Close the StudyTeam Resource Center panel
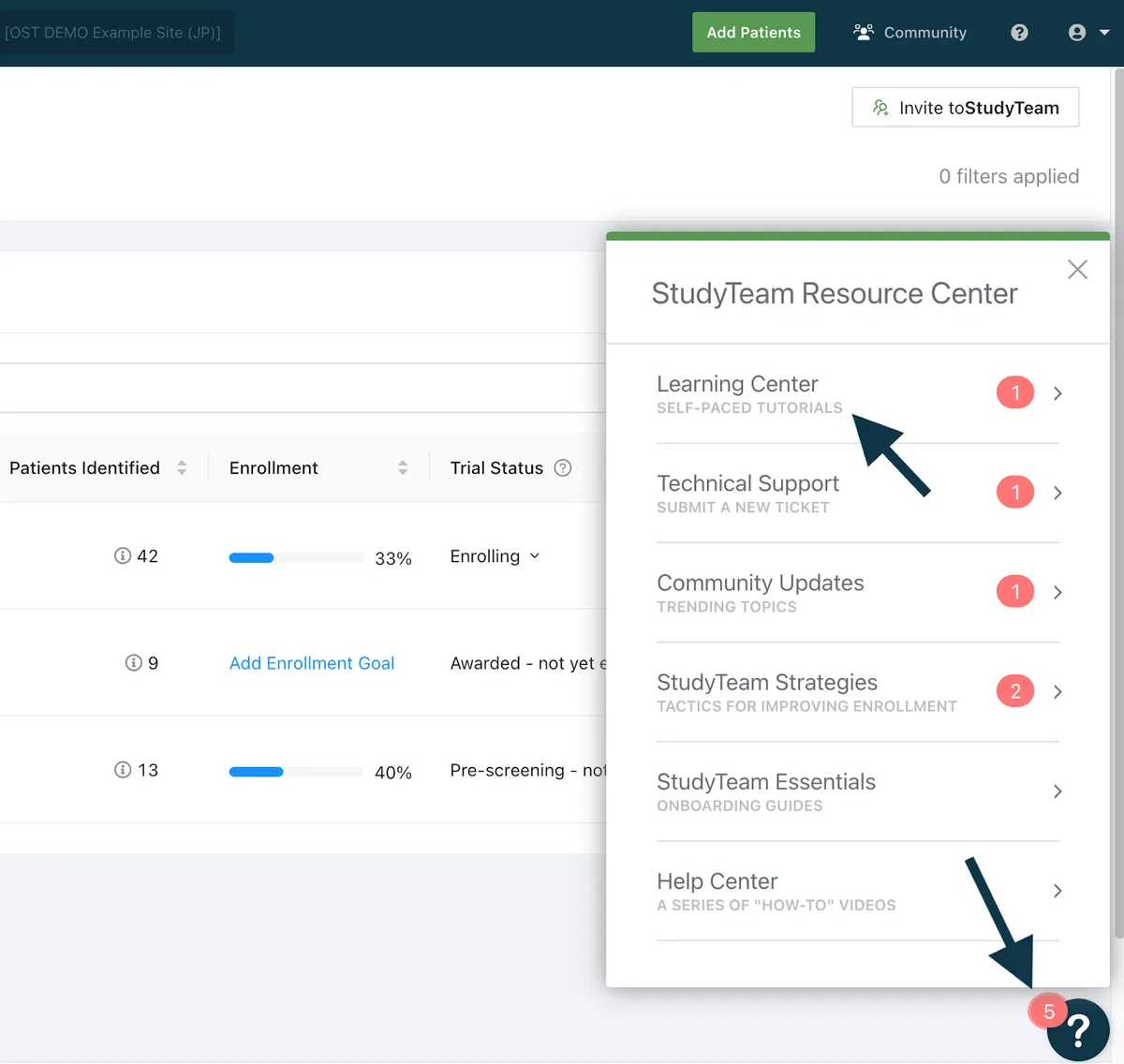Screen dimensions: 1124x1064 click(1077, 270)
